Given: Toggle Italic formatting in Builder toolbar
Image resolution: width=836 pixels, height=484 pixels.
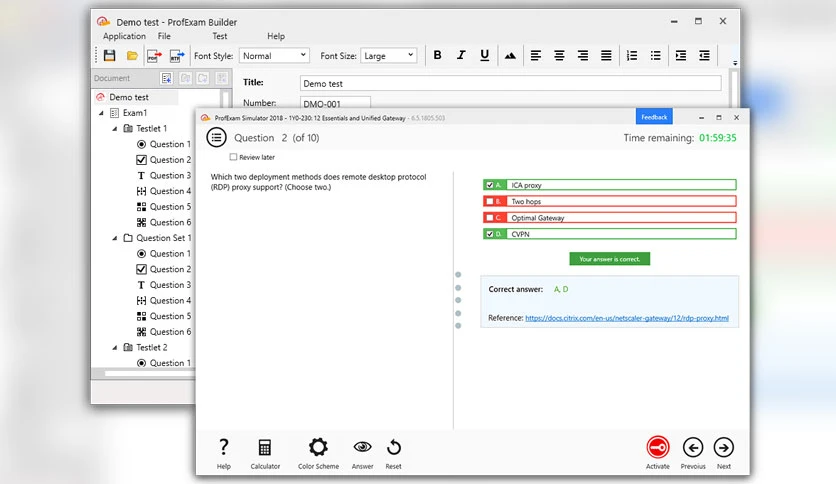Looking at the screenshot, I should [x=461, y=55].
